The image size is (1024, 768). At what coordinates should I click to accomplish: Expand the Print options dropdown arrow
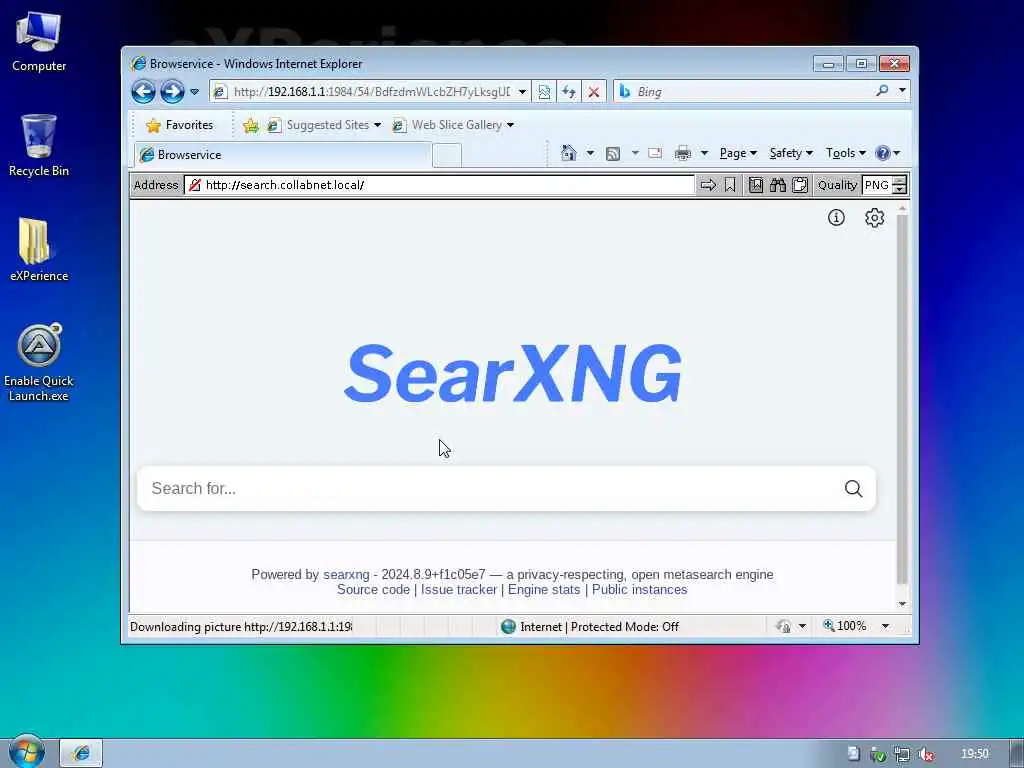pos(705,153)
